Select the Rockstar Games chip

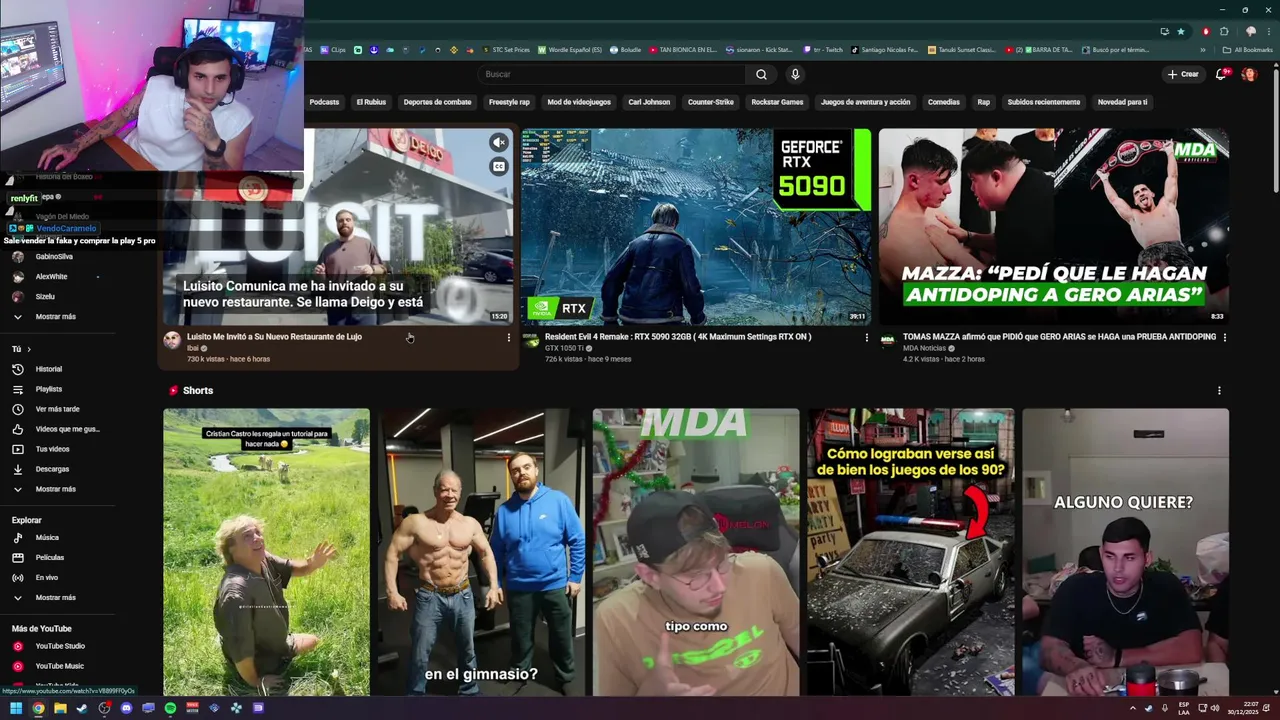click(x=777, y=102)
